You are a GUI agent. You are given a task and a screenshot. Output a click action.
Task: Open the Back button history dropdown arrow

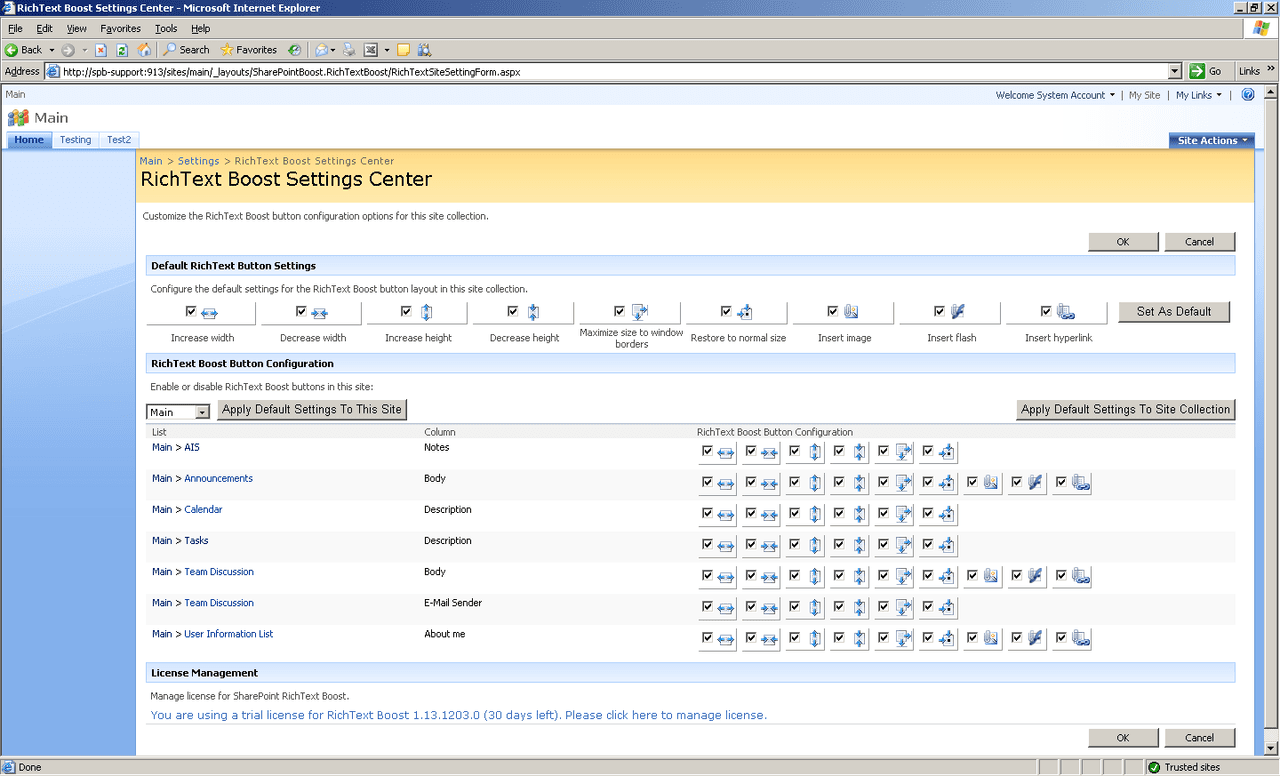pyautogui.click(x=51, y=50)
